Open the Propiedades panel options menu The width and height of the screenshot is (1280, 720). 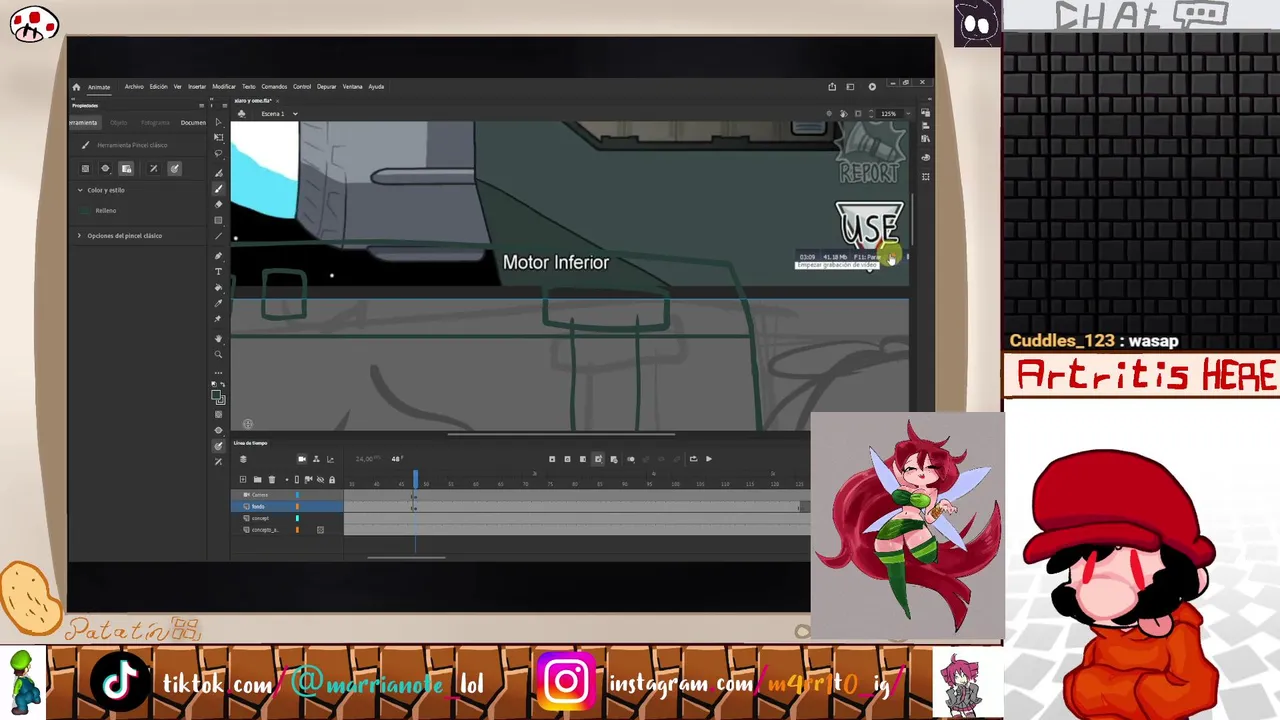click(201, 105)
